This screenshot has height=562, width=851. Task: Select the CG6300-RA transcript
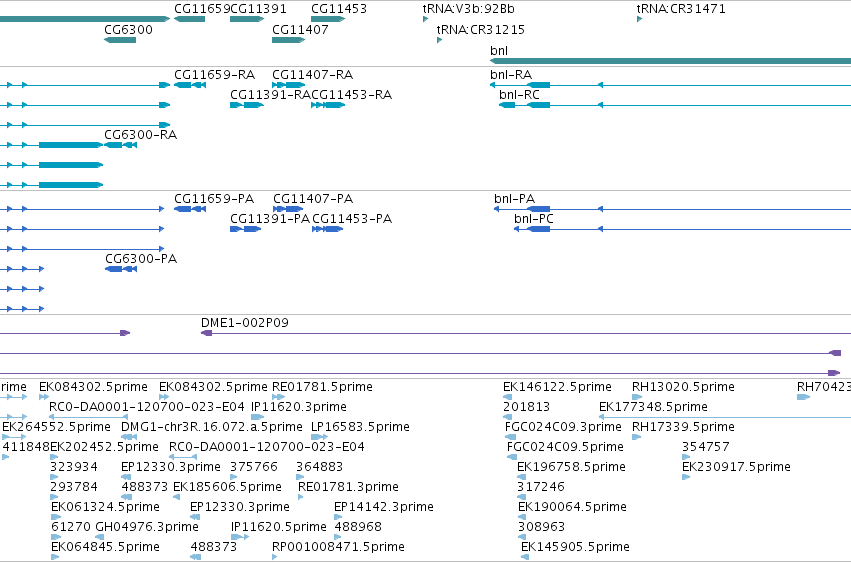120,145
